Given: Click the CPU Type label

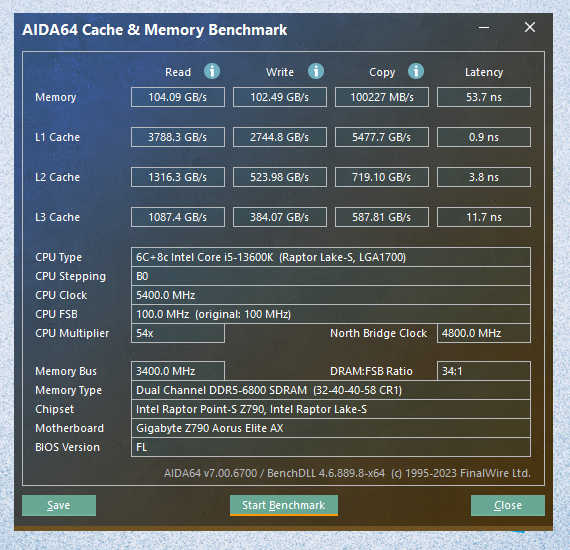Looking at the screenshot, I should pos(58,257).
